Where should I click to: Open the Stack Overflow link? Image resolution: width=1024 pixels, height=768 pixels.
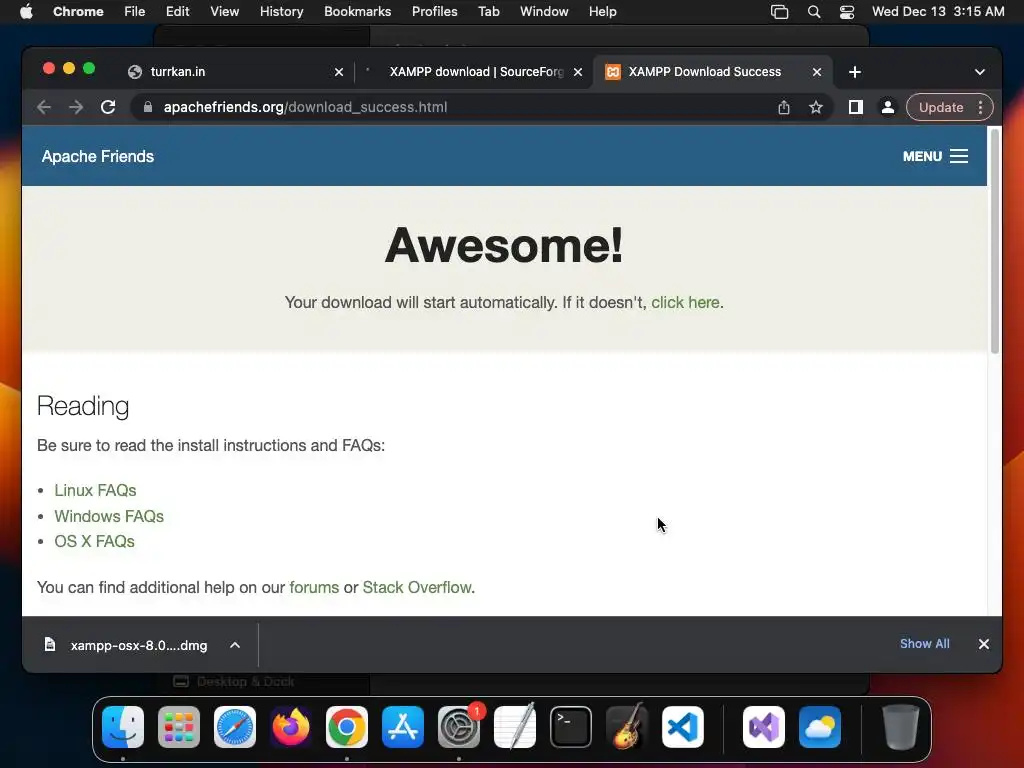pyautogui.click(x=417, y=587)
